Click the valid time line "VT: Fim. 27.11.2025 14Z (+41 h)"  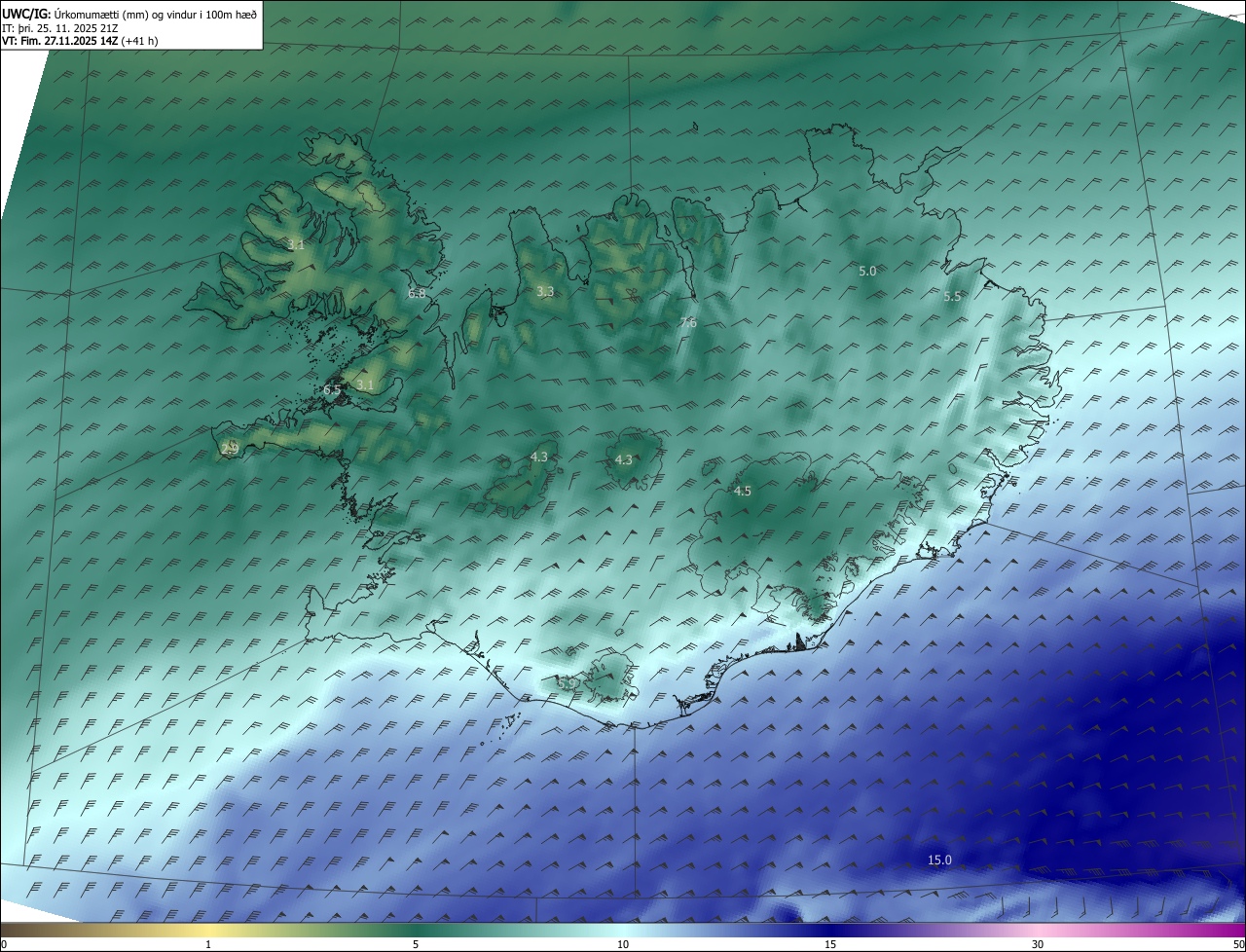click(81, 41)
